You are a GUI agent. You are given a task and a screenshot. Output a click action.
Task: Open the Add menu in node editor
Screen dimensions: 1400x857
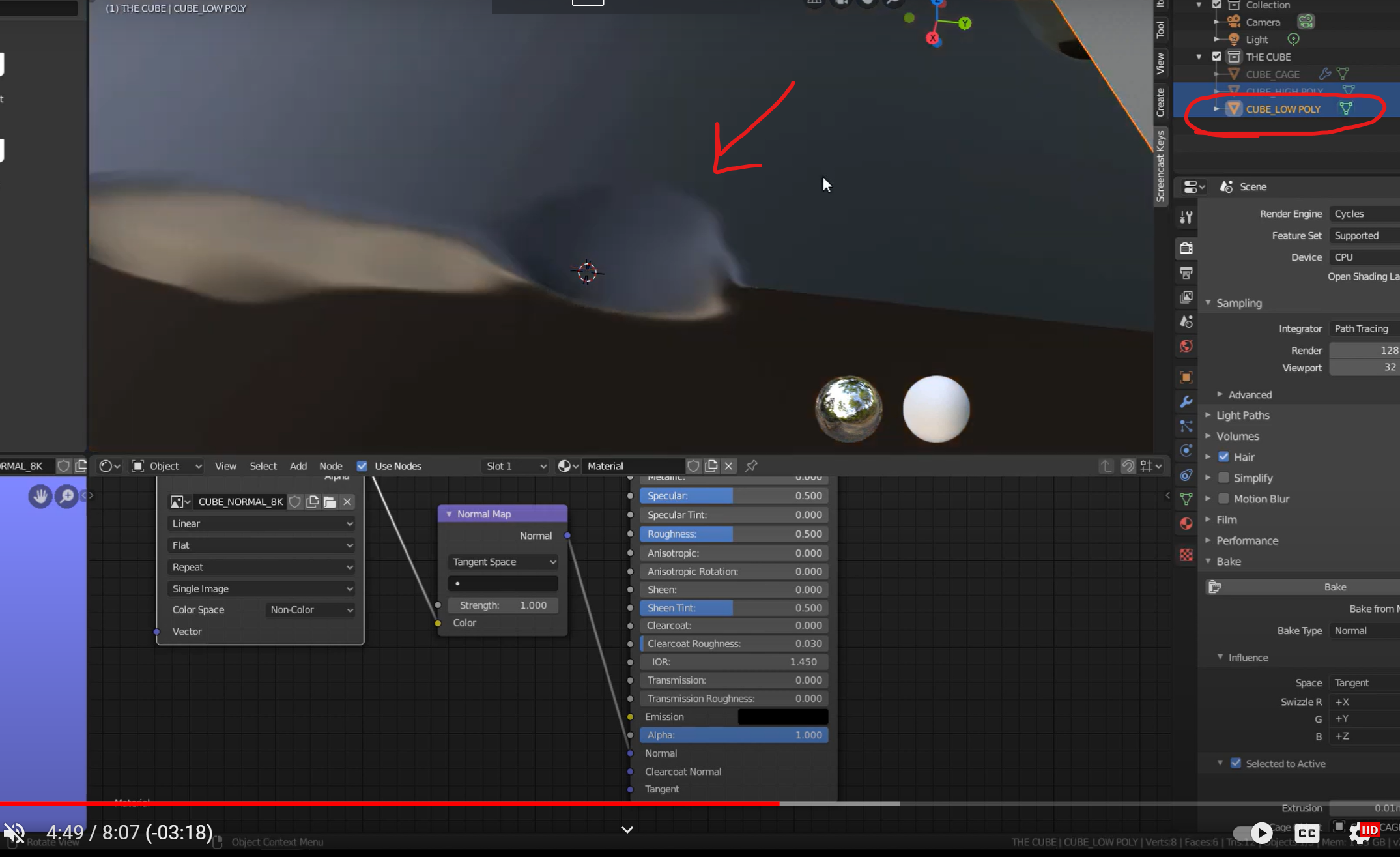pos(298,466)
